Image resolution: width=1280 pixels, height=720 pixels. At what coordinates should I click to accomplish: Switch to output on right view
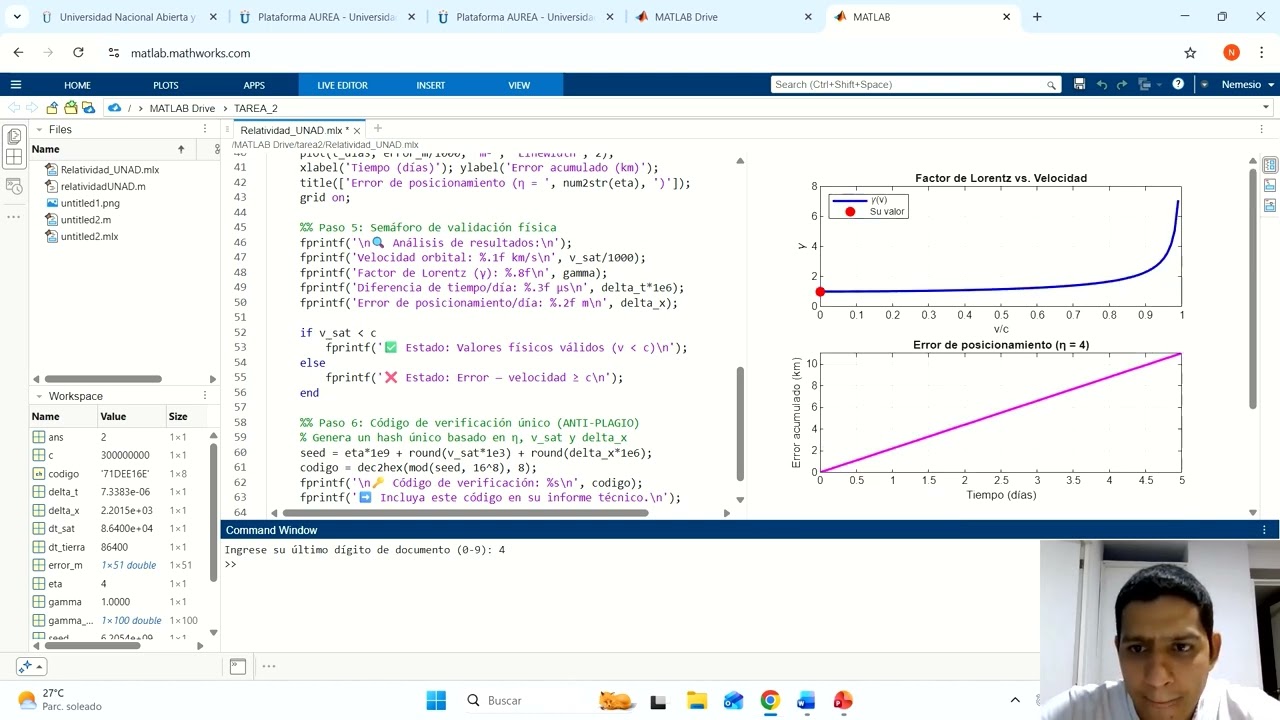point(1270,165)
